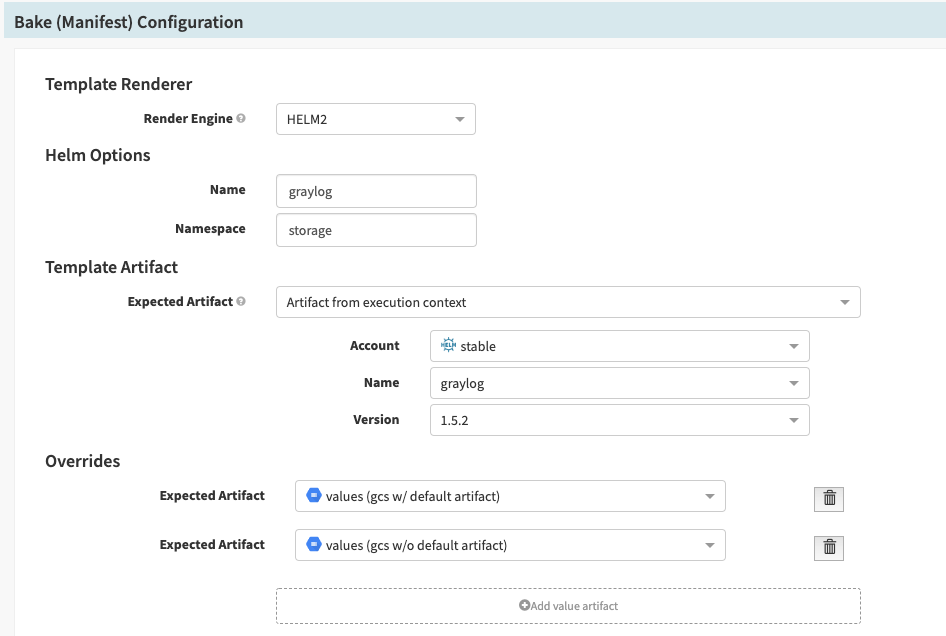Viewport: 946px width, 636px height.
Task: Click the Add value artifact button
Action: tap(567, 605)
